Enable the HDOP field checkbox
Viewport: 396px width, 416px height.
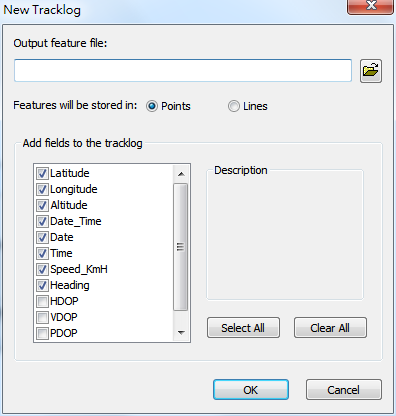(42, 301)
